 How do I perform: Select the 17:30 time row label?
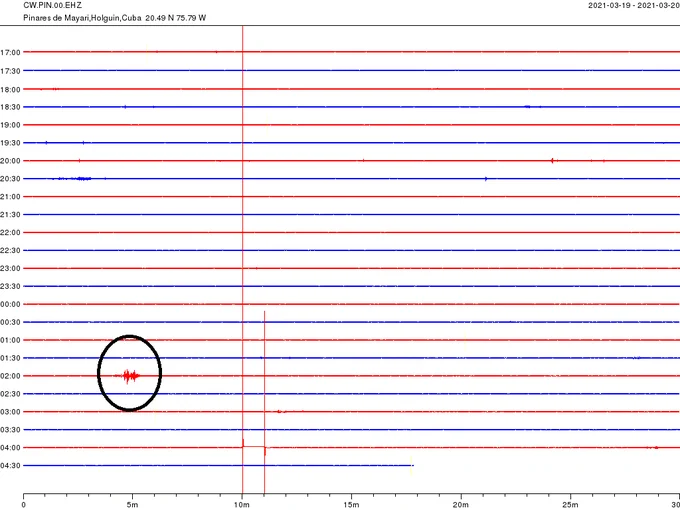click(10, 71)
